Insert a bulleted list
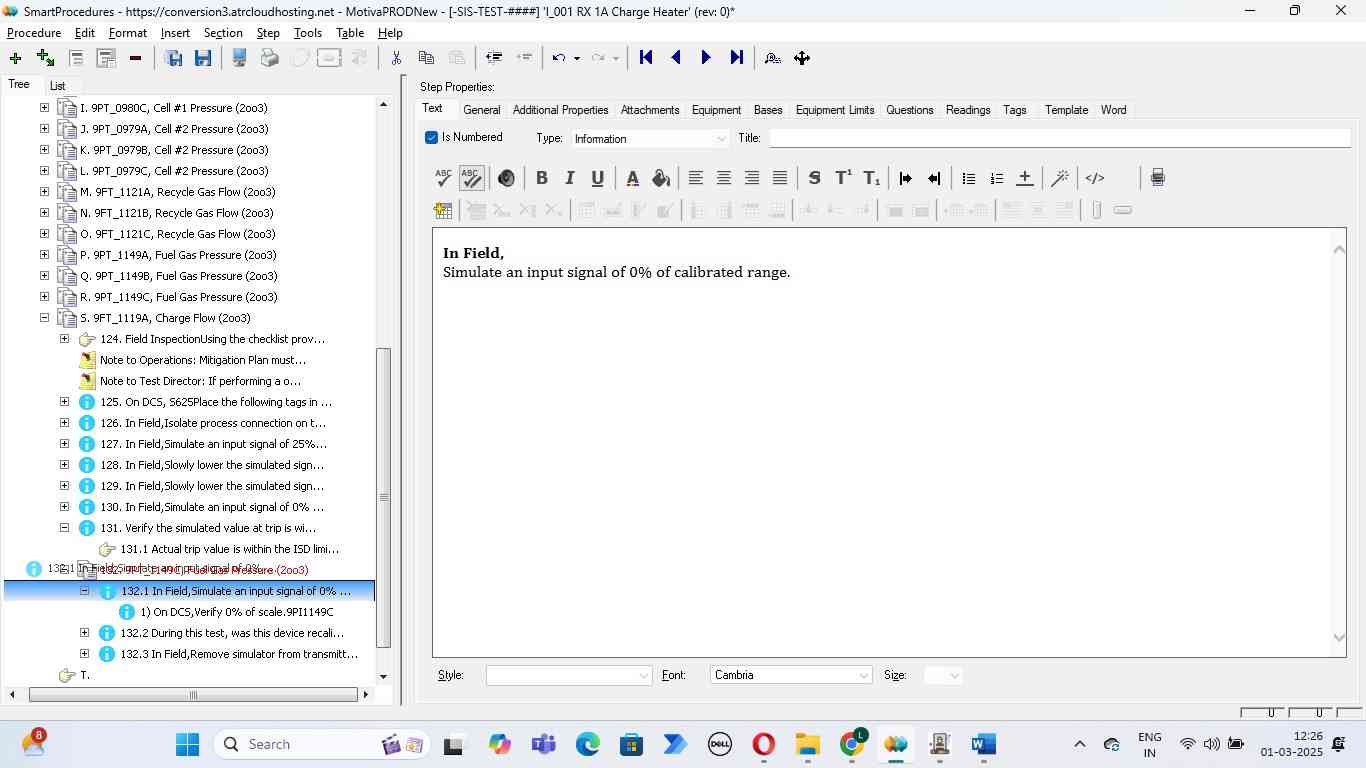 968,178
